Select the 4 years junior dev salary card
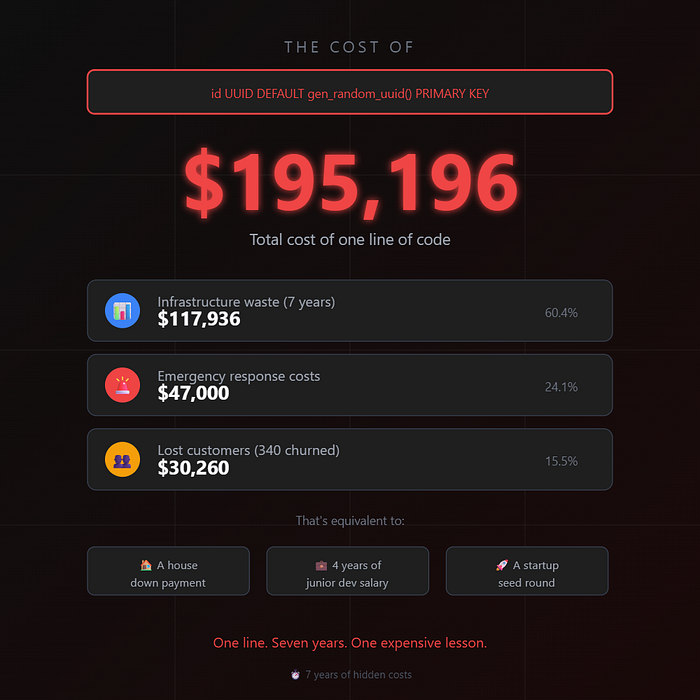This screenshot has width=700, height=700. point(348,571)
